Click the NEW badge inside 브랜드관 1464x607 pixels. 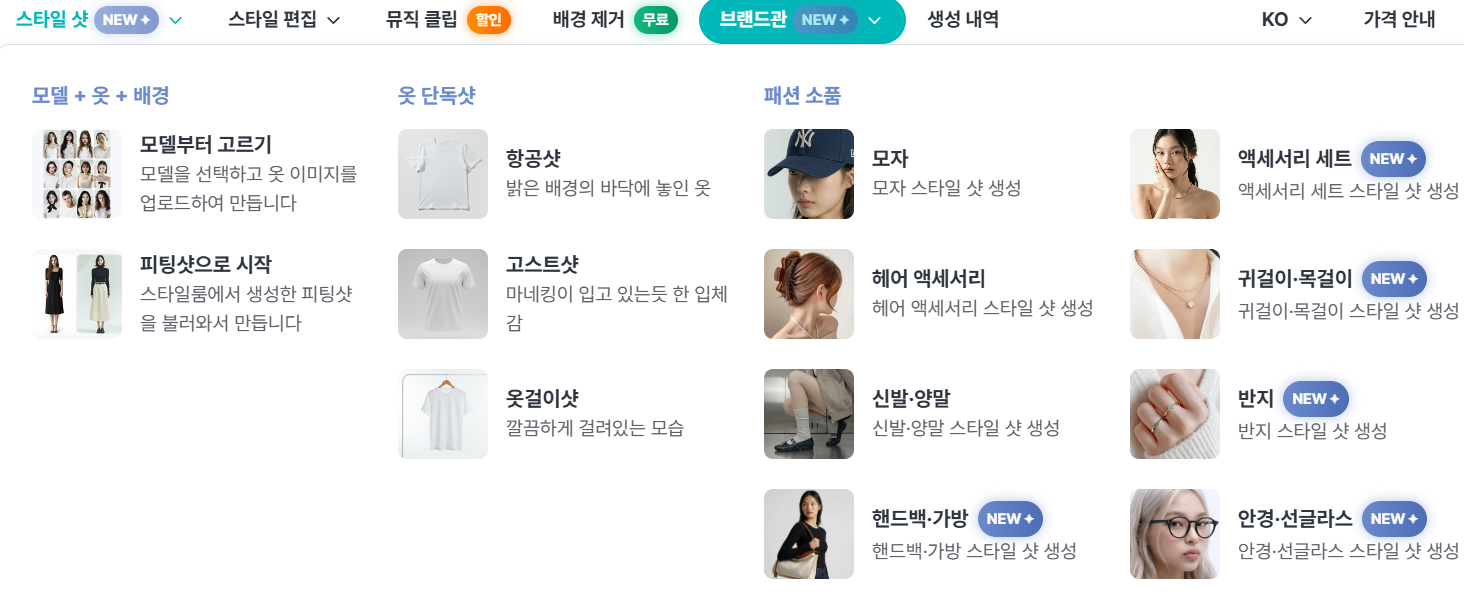pyautogui.click(x=825, y=20)
